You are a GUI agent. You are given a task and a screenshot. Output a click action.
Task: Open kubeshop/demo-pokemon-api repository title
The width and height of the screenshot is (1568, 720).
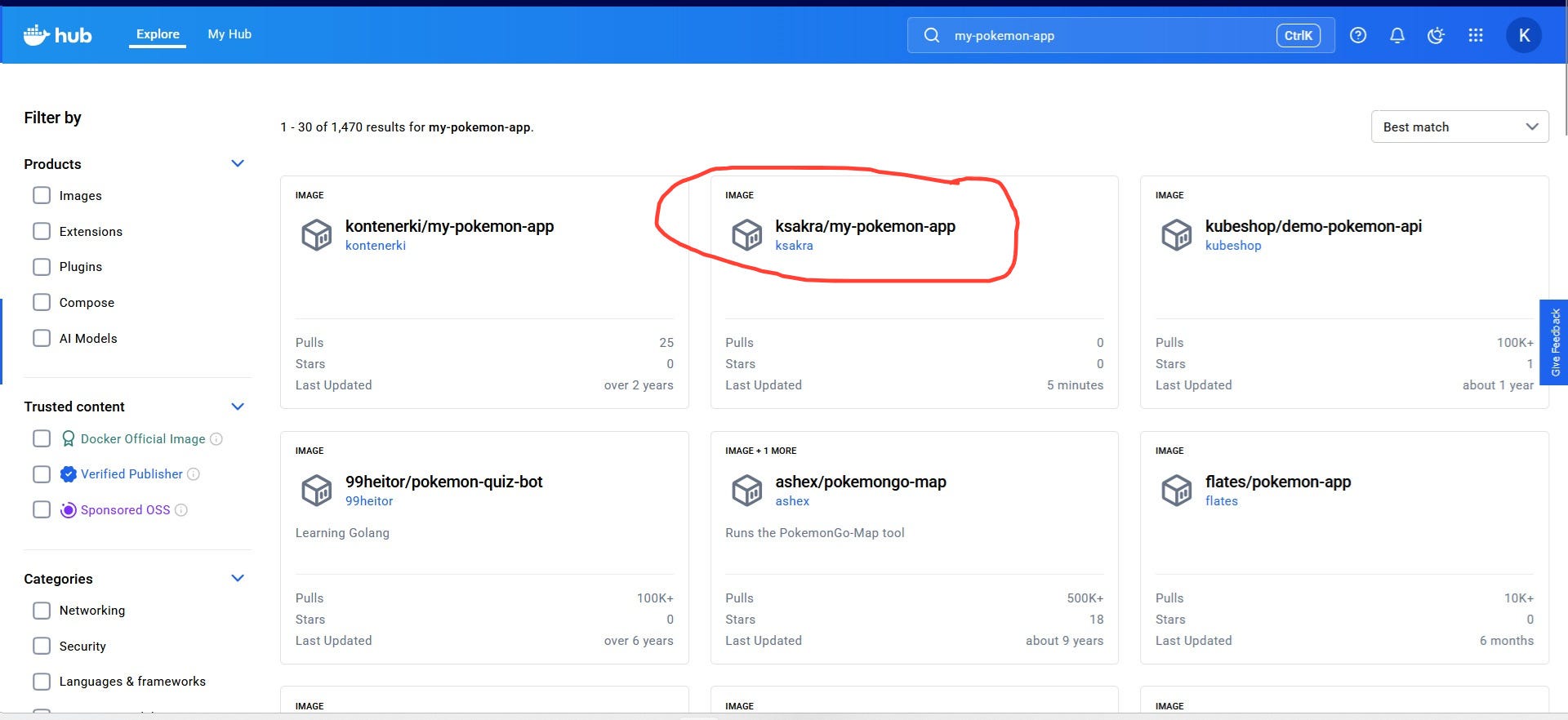1313,226
